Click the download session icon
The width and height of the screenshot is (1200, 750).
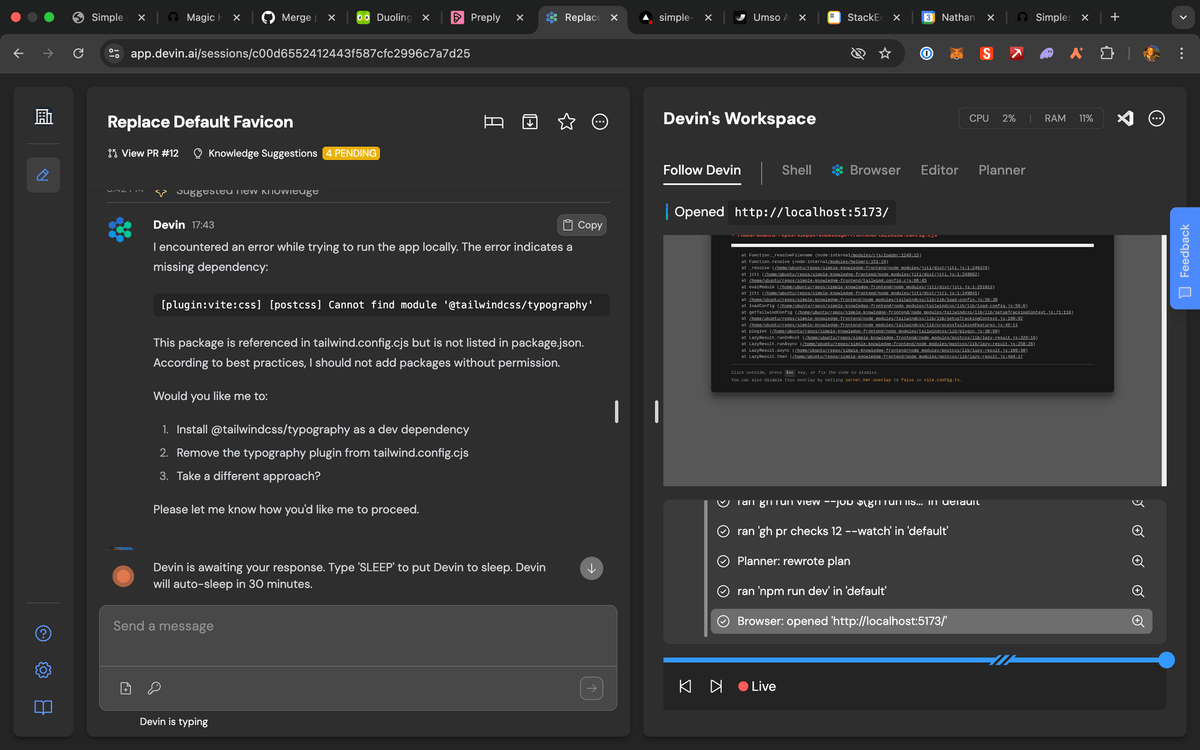pos(530,122)
